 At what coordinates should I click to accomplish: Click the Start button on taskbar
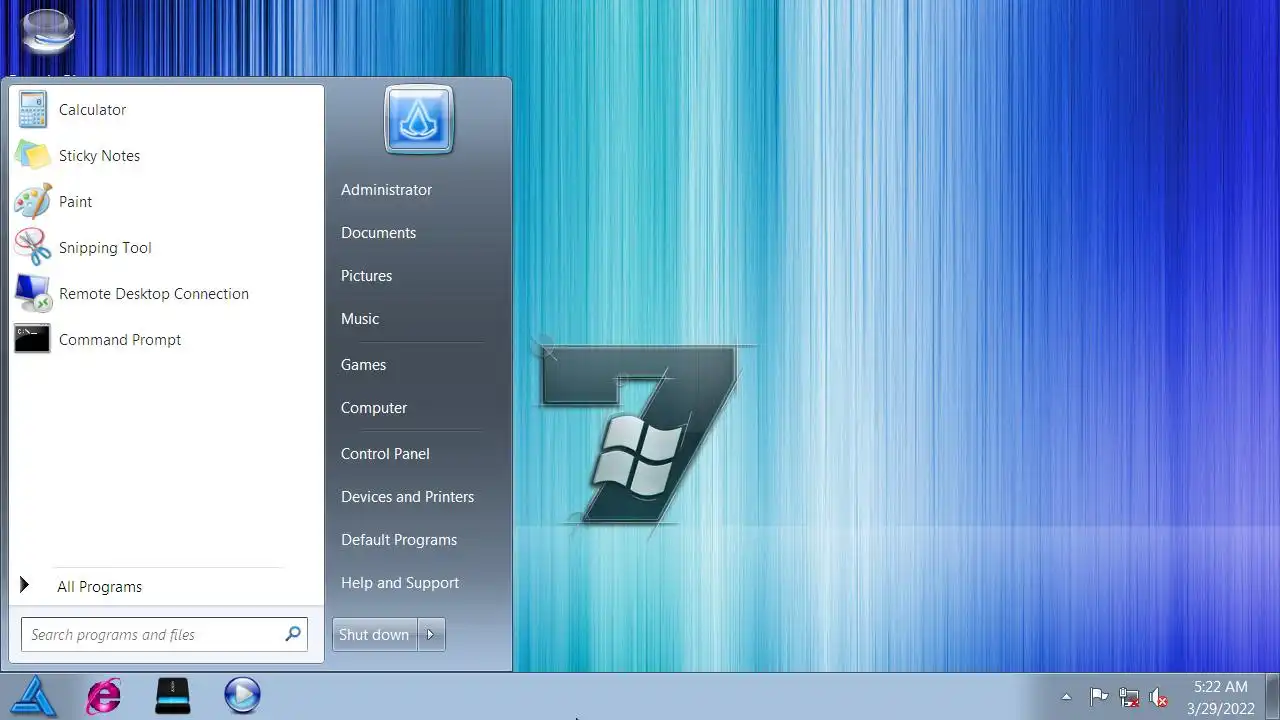[34, 696]
